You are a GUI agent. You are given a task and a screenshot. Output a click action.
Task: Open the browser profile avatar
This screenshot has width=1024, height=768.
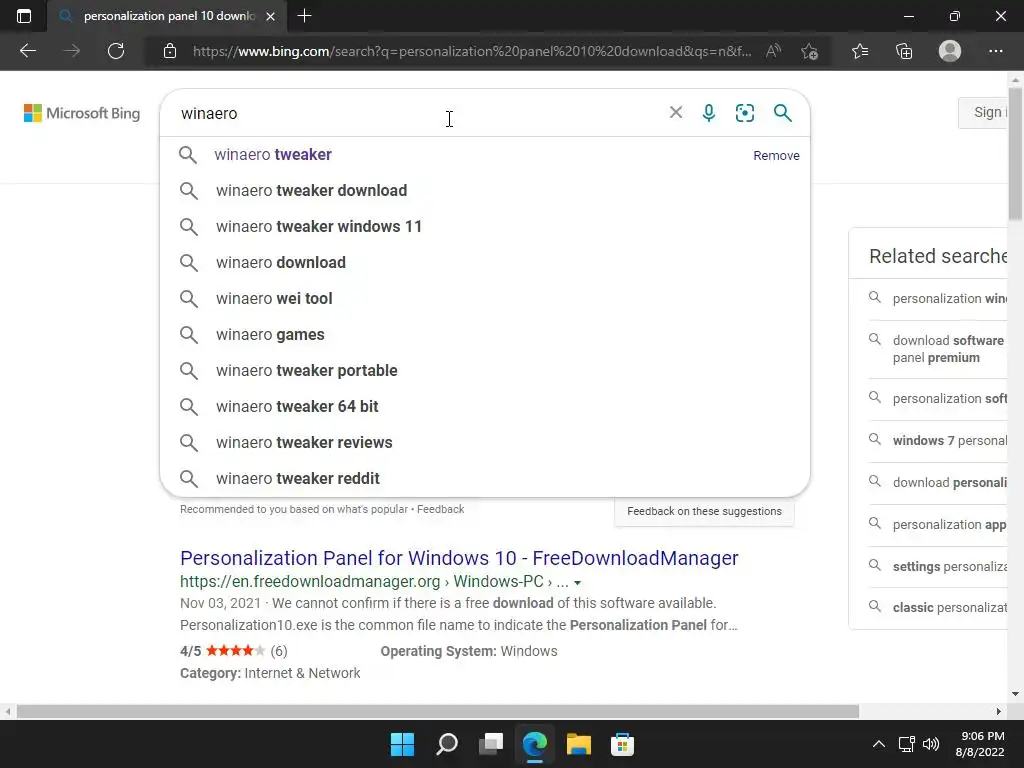[950, 51]
